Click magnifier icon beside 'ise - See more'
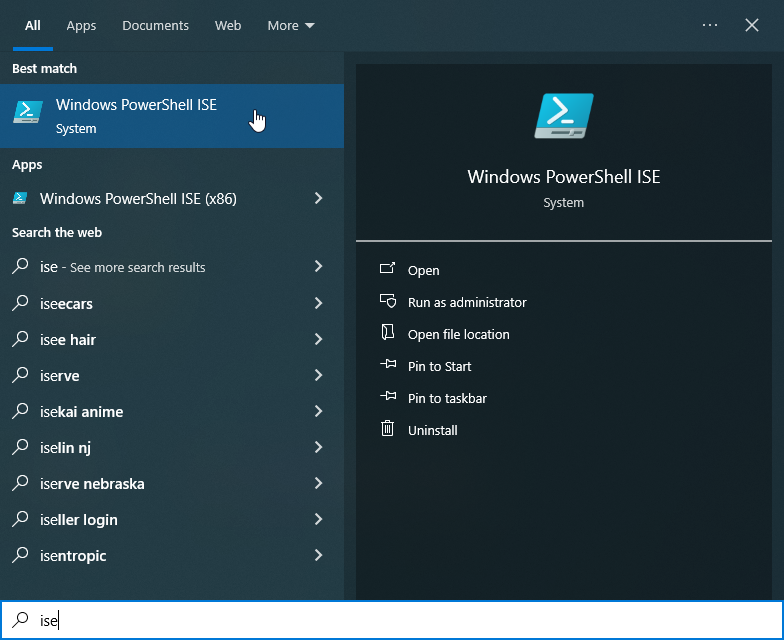 (20, 266)
